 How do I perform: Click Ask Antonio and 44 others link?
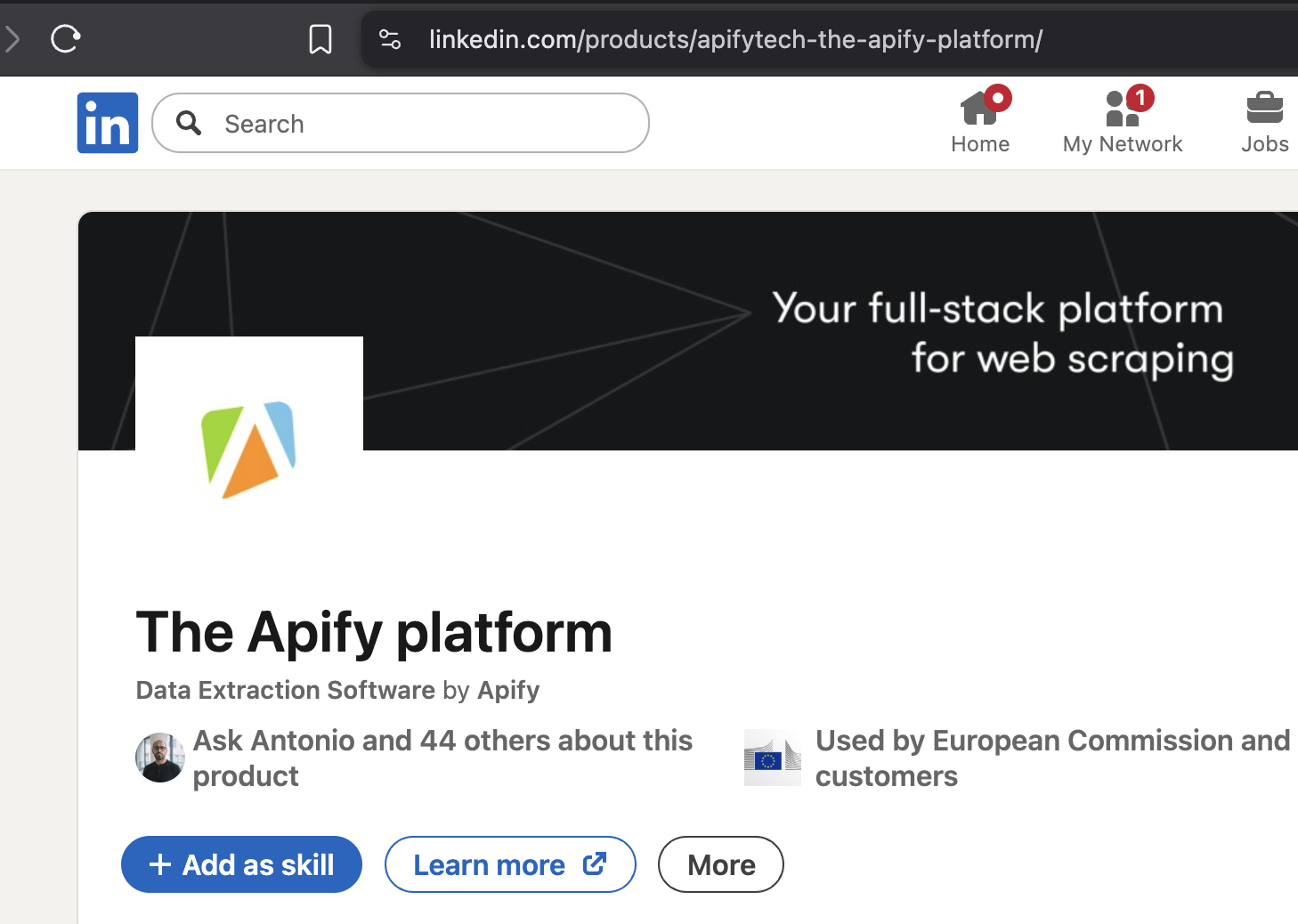[x=442, y=758]
